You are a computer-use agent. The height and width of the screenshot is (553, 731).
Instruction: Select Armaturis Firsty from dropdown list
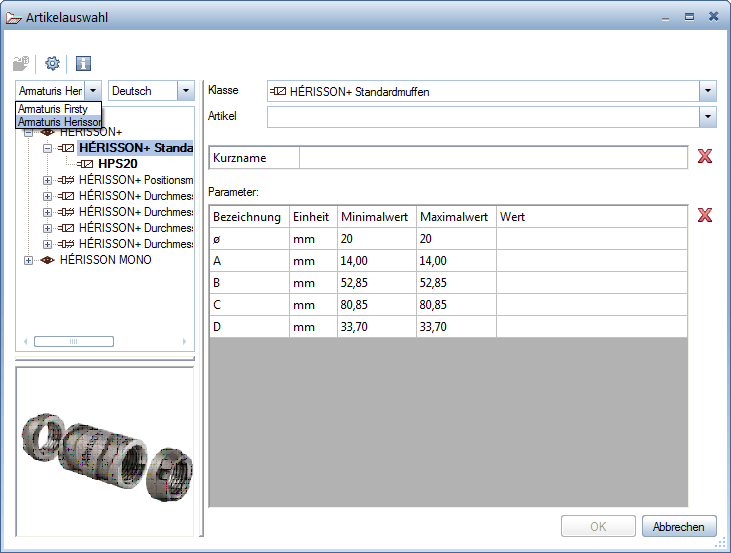tap(58, 109)
